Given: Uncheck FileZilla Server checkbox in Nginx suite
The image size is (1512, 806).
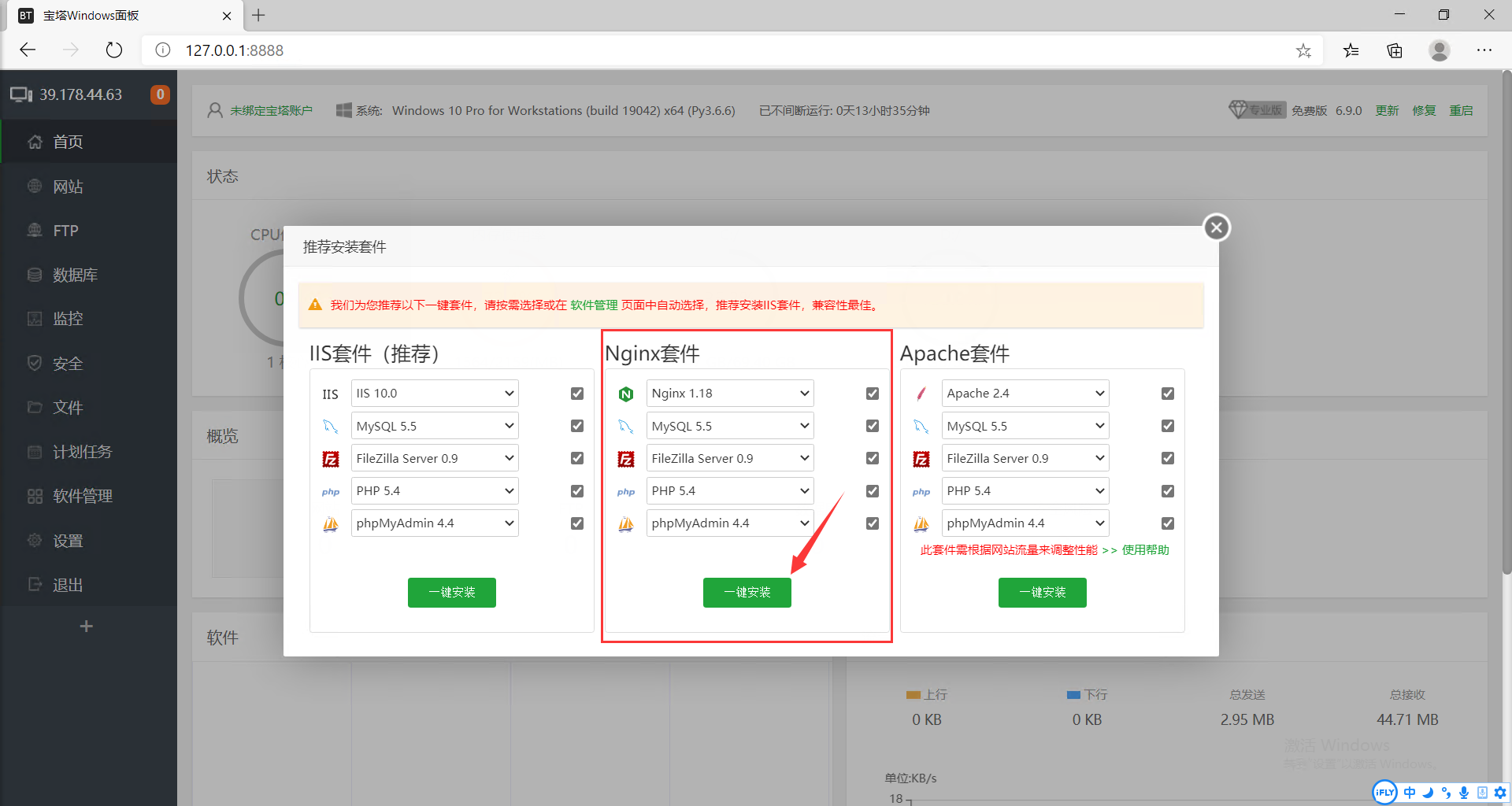Looking at the screenshot, I should (873, 458).
